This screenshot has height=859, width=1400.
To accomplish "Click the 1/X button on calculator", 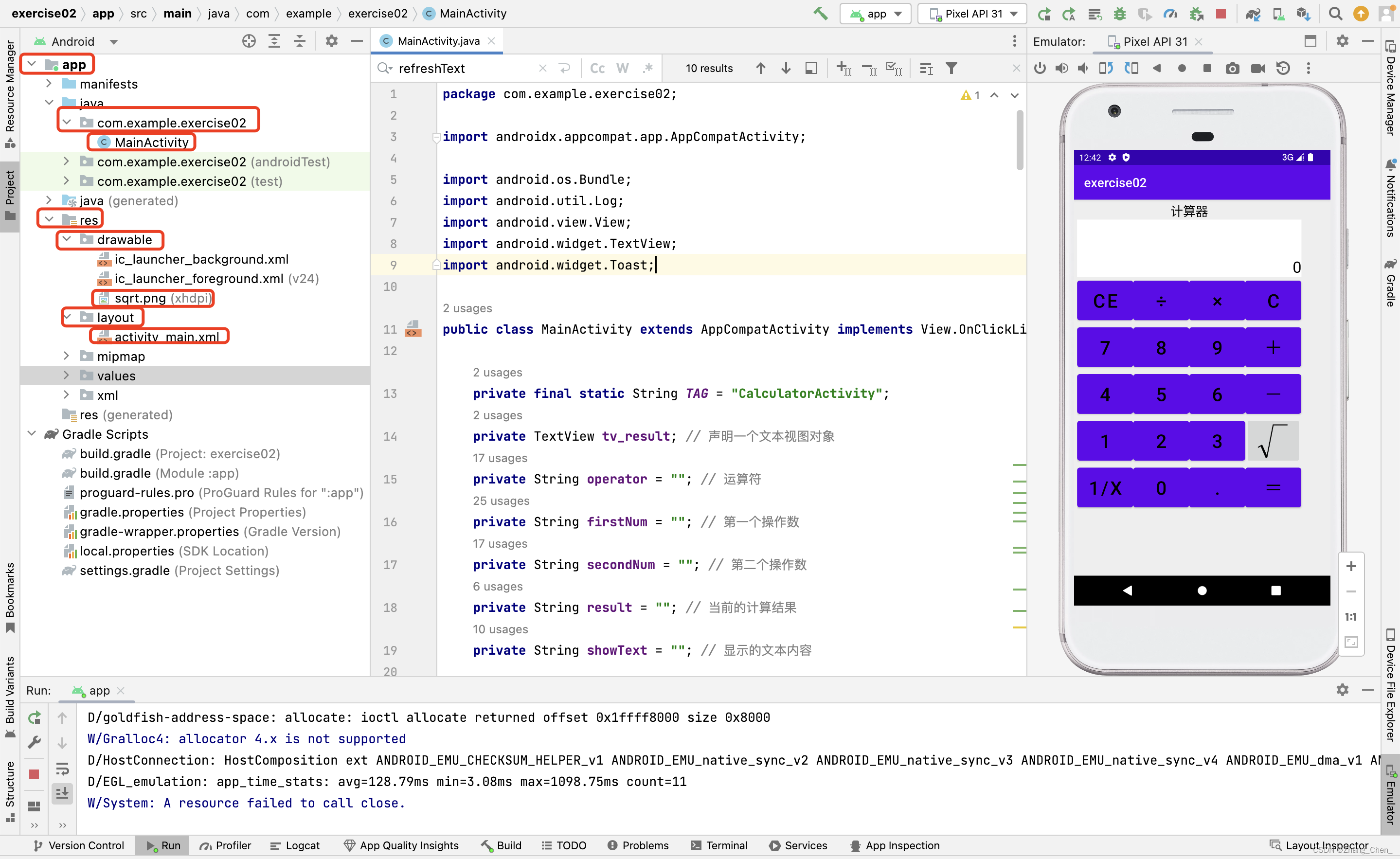I will 1105,488.
